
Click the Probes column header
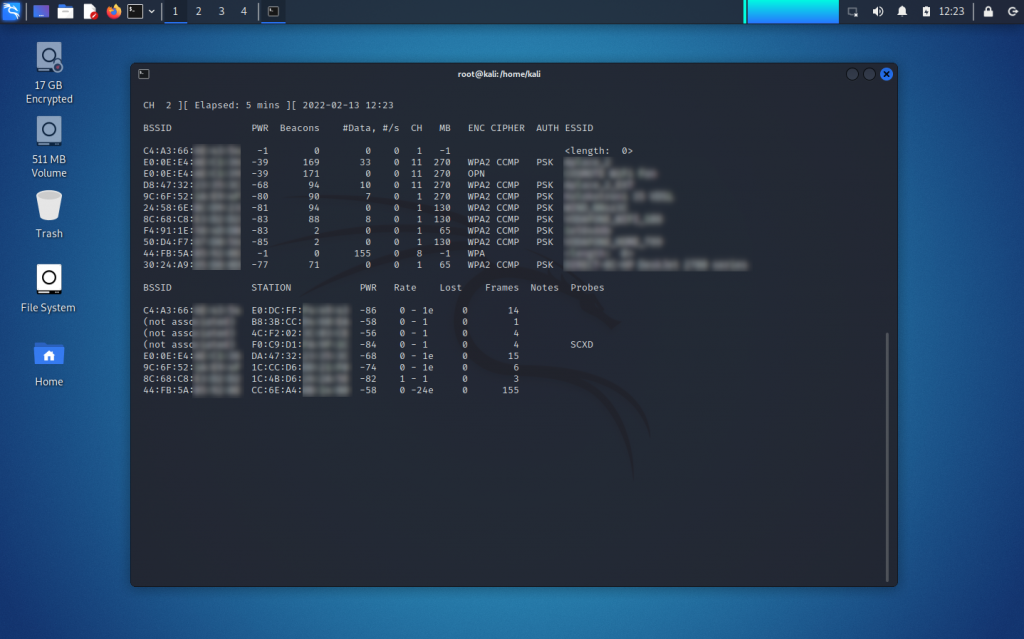pyautogui.click(x=587, y=287)
